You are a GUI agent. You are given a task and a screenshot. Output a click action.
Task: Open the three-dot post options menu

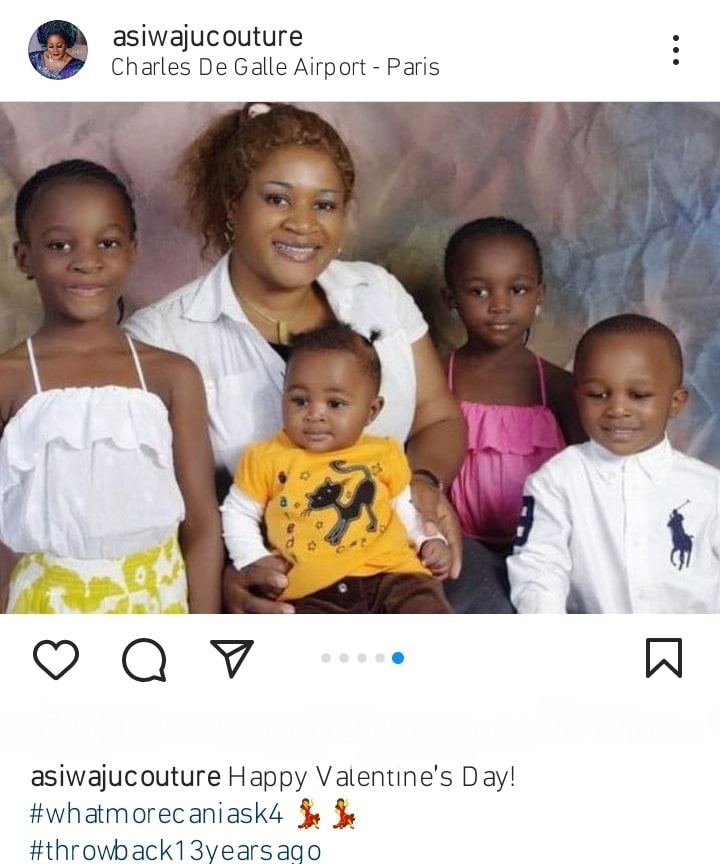[676, 50]
